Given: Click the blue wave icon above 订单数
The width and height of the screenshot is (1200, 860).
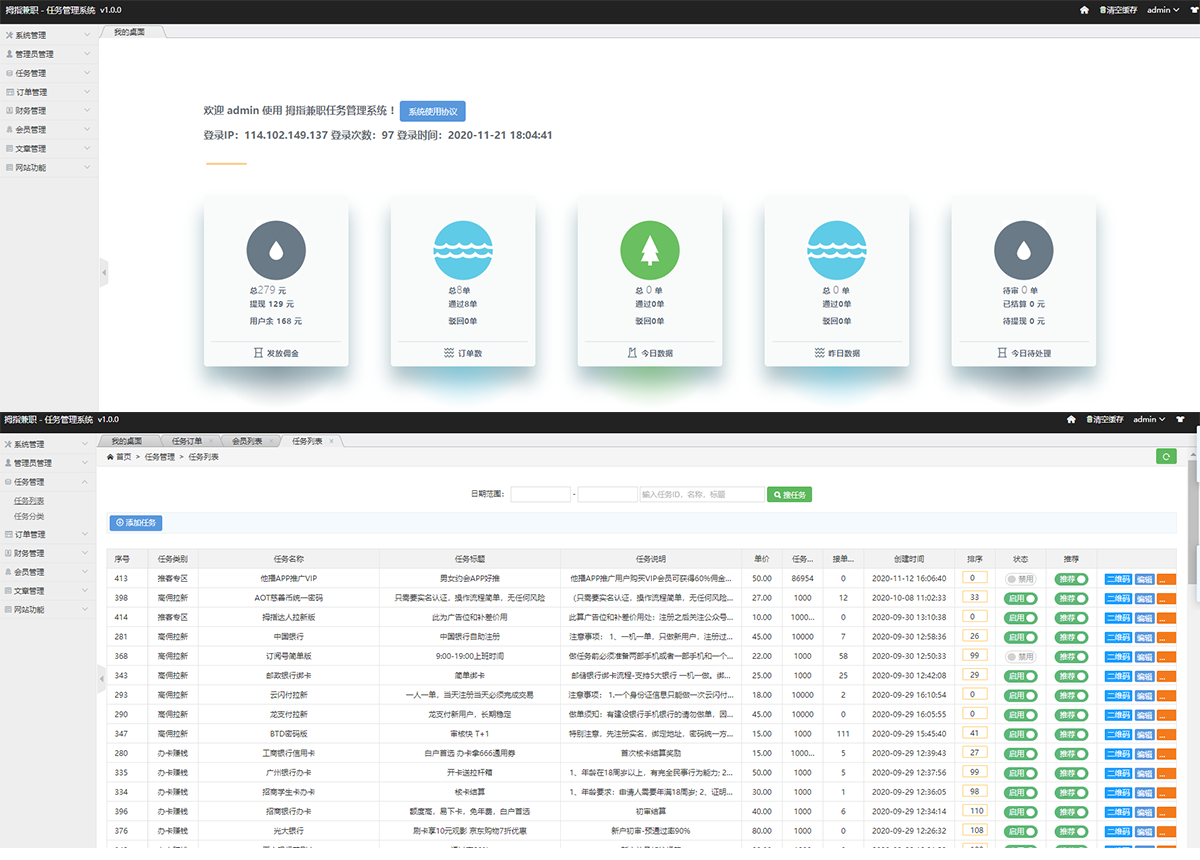Looking at the screenshot, I should coord(463,250).
